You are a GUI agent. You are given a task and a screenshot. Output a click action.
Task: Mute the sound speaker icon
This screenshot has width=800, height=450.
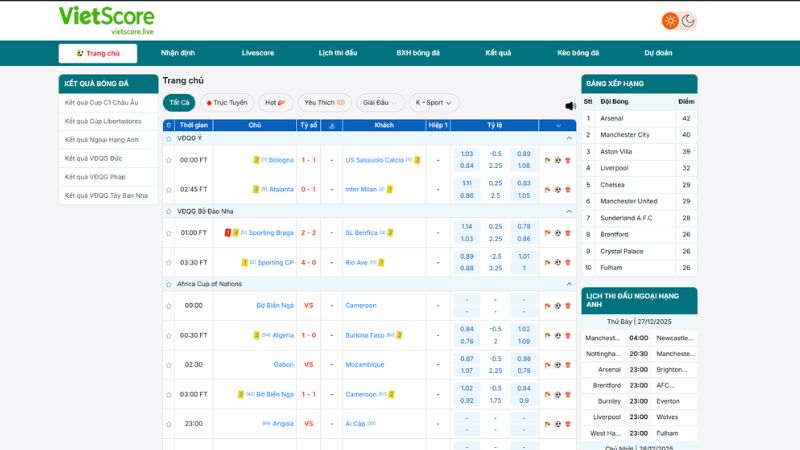(x=570, y=106)
